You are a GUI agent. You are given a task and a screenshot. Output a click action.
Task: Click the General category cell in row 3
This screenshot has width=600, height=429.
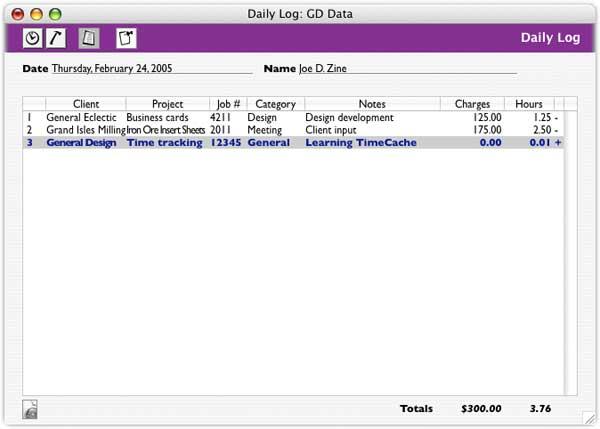[269, 142]
